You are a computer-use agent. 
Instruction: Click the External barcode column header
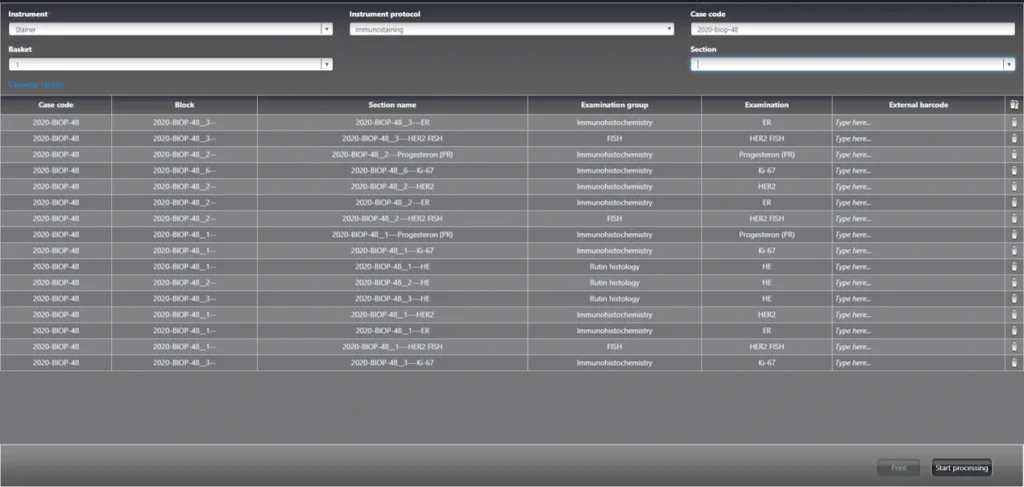918,104
